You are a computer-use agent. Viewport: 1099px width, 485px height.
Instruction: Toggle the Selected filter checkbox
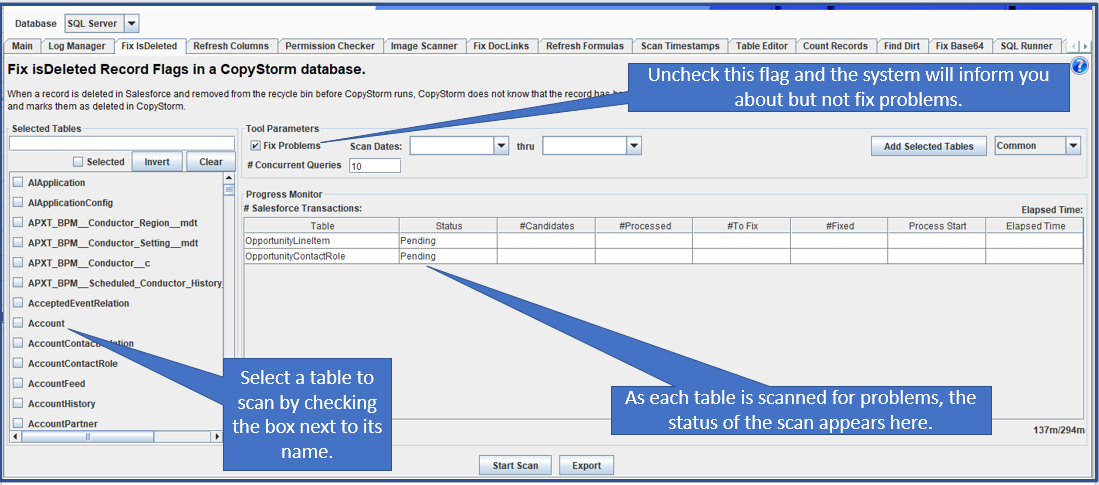(78, 162)
